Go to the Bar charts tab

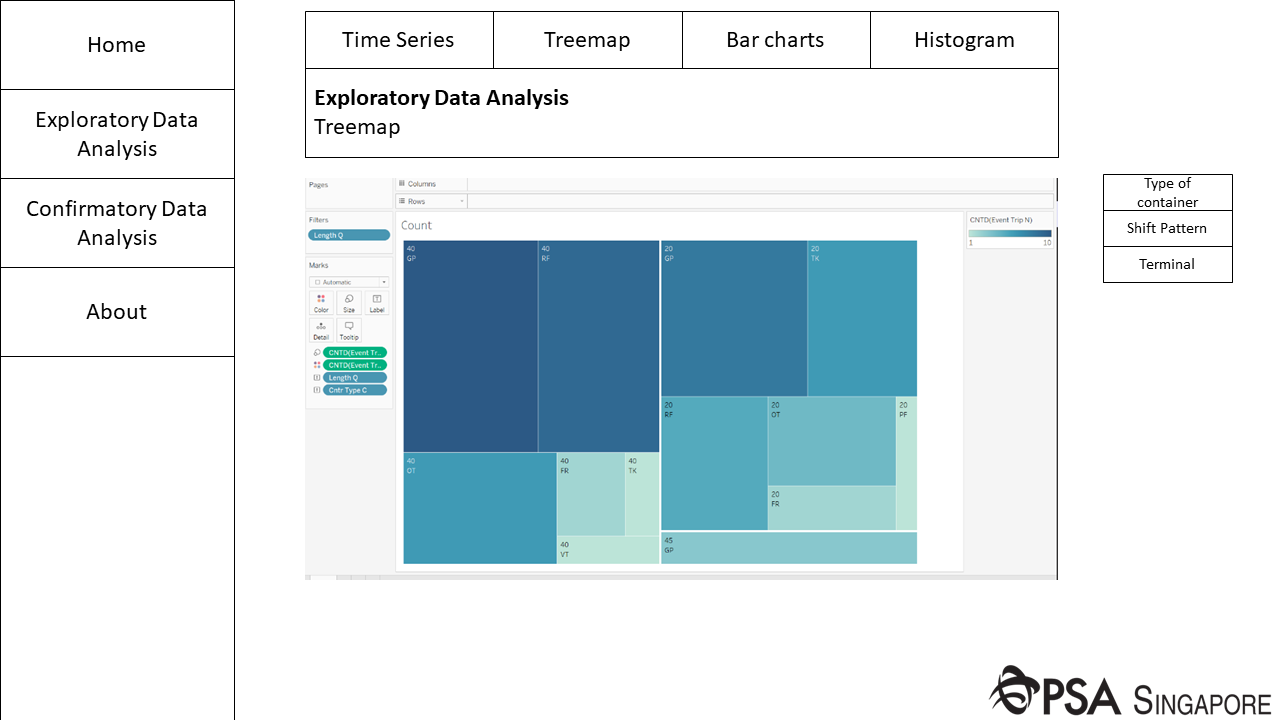[775, 40]
